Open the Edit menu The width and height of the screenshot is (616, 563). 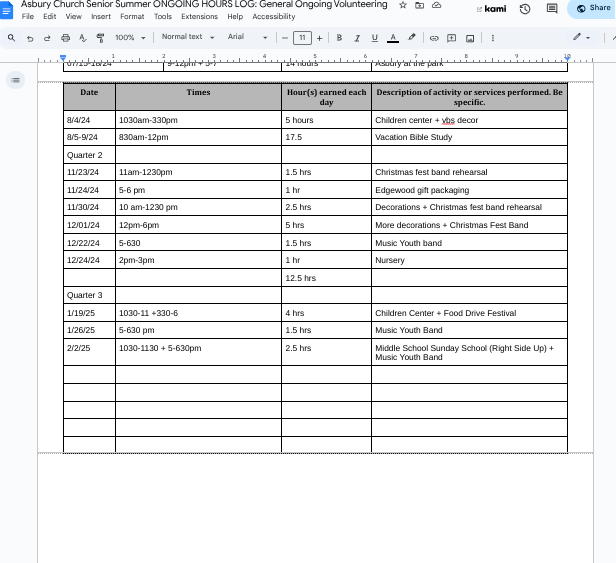click(50, 17)
